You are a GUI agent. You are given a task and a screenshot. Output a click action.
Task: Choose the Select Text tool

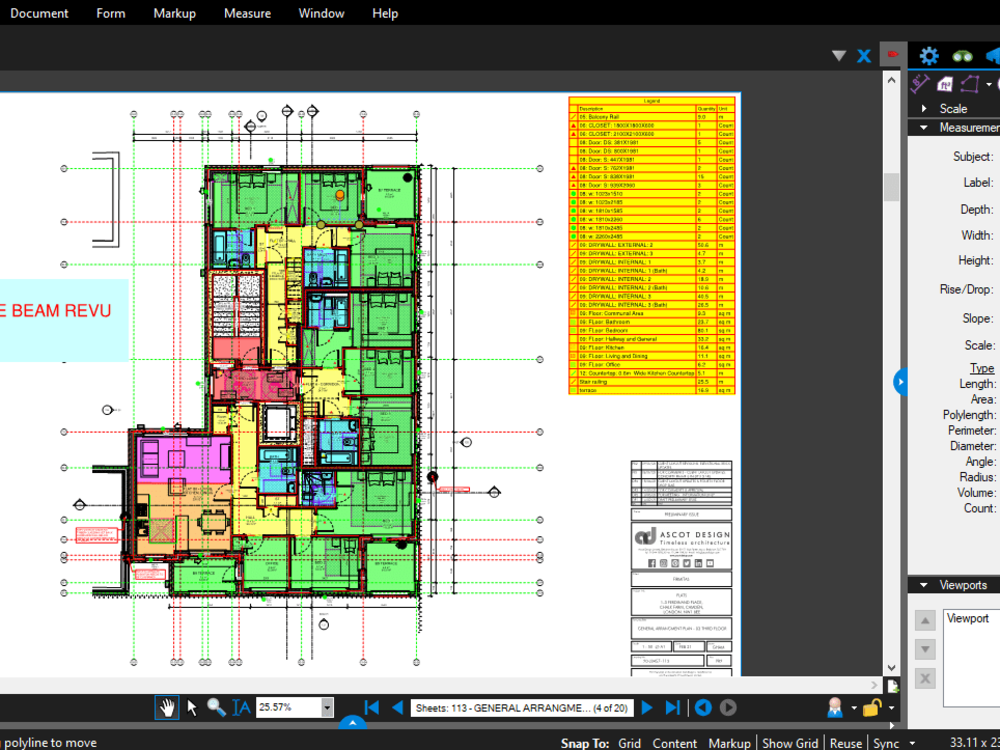(241, 707)
